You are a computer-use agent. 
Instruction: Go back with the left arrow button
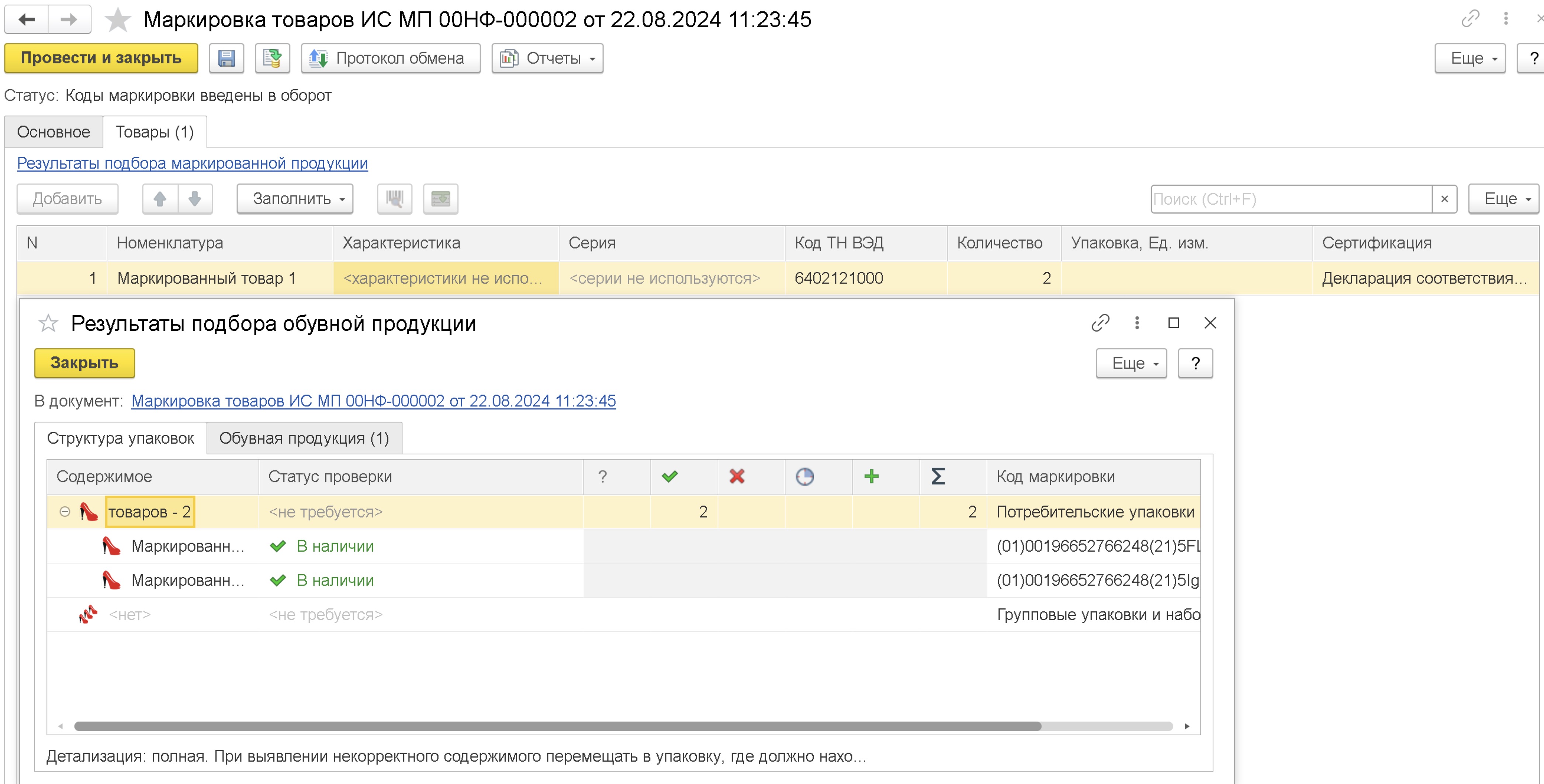(x=27, y=20)
